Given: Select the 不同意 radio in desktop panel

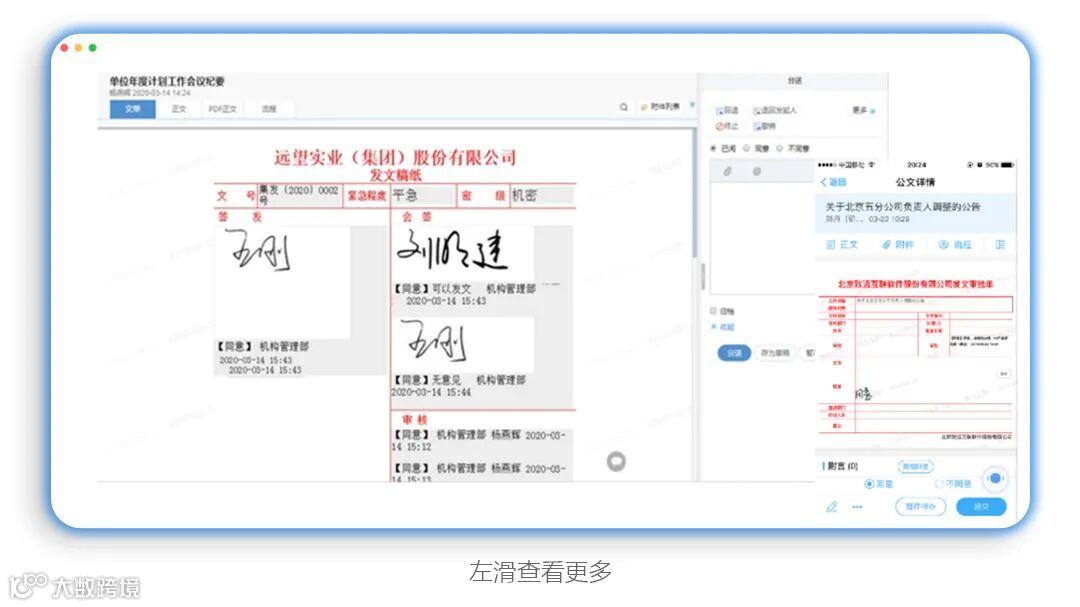Looking at the screenshot, I should [x=780, y=148].
